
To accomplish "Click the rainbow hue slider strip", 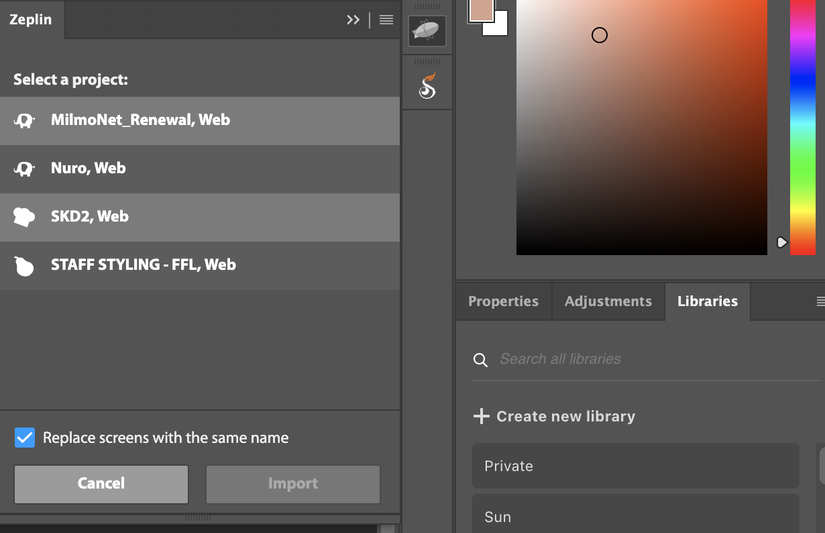I will [x=803, y=127].
